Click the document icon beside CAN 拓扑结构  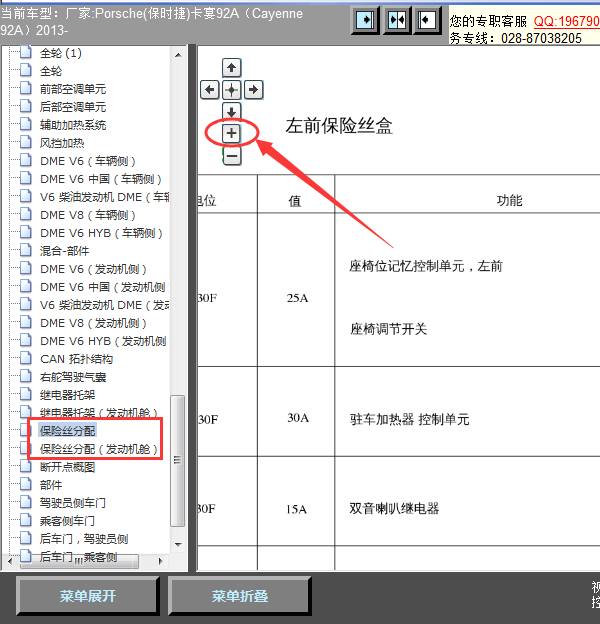[26, 358]
